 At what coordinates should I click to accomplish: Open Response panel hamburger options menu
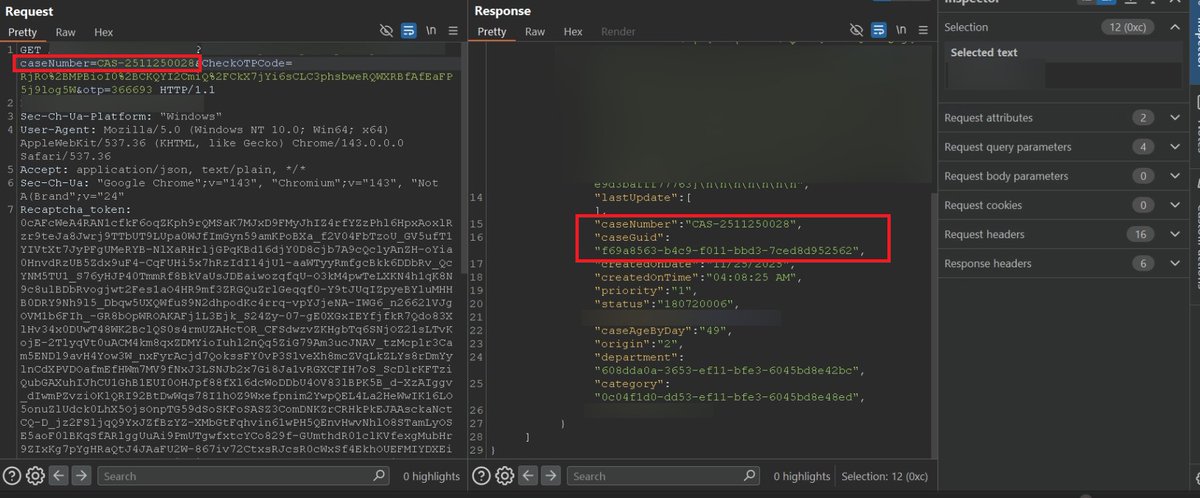[925, 32]
